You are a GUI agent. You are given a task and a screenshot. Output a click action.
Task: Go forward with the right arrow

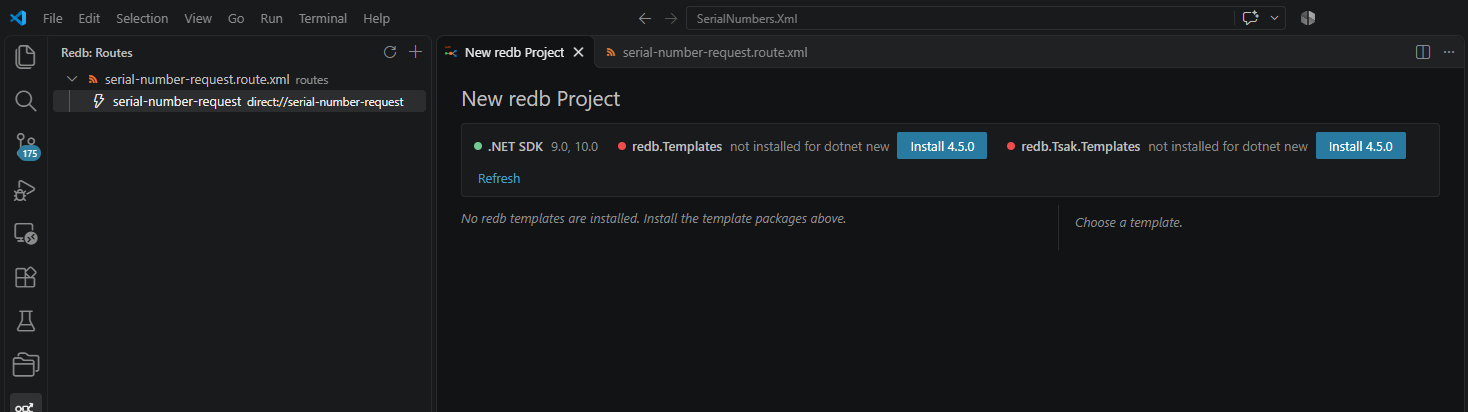pyautogui.click(x=671, y=18)
